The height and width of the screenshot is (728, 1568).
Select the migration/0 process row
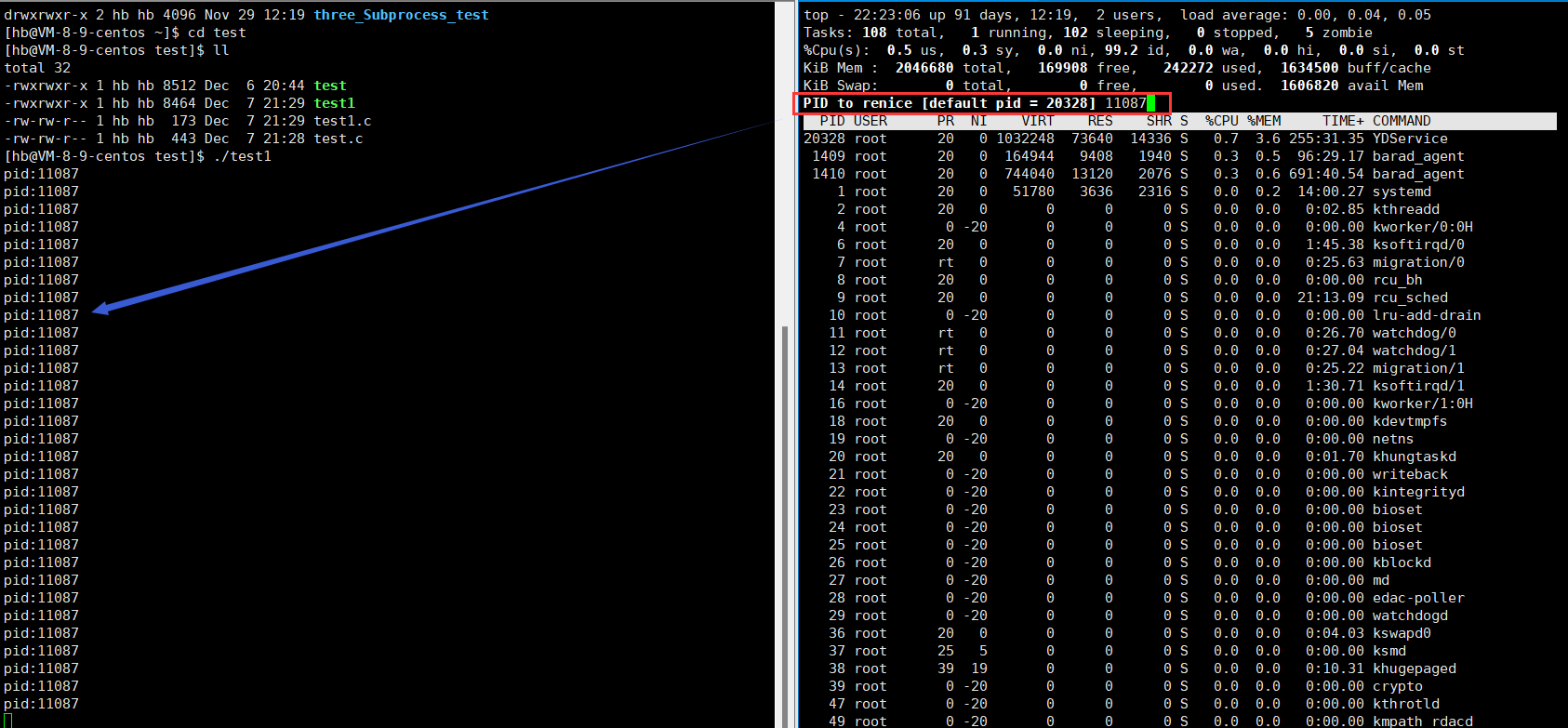pyautogui.click(x=1179, y=262)
